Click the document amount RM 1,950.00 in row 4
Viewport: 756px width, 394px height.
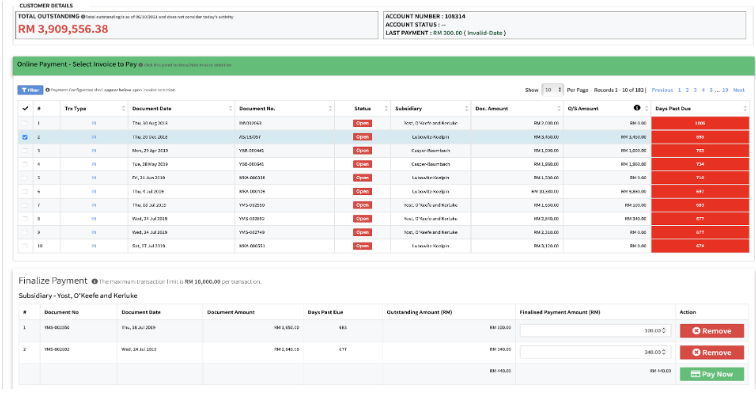(x=546, y=164)
